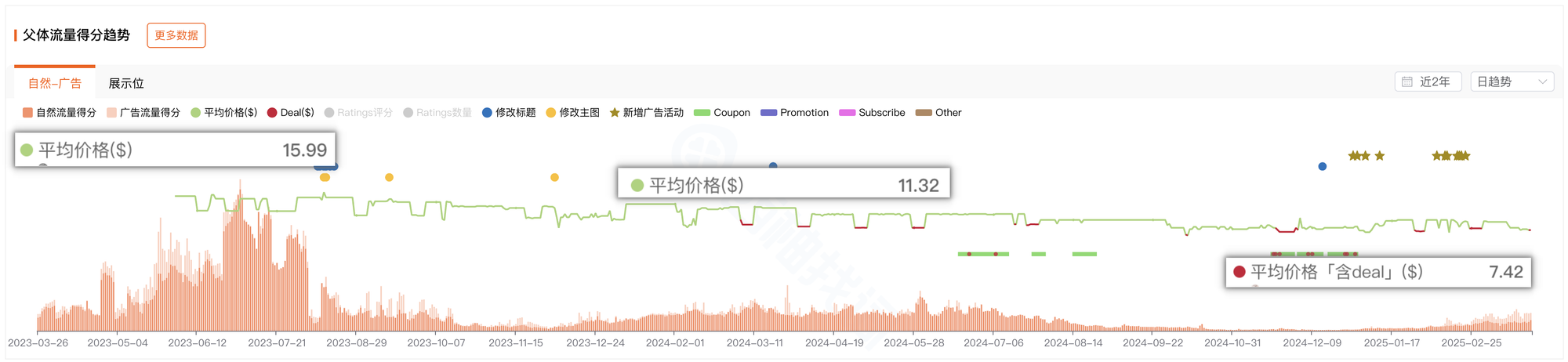The image size is (1568, 362).
Task: Open the 日趋势 dropdown
Action: coord(1512,81)
